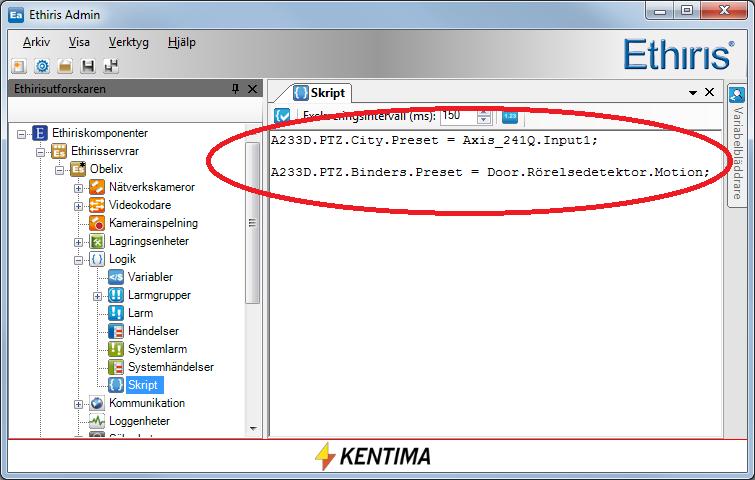Open the Visa menu
This screenshot has width=755, height=480.
79,42
